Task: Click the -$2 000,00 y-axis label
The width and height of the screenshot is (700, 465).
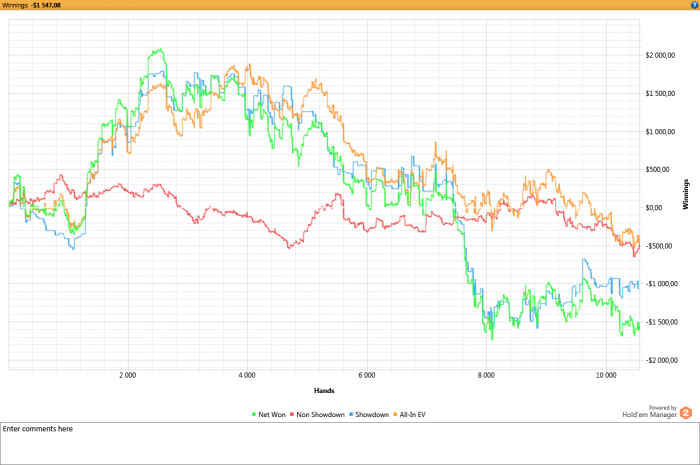Action: [658, 360]
